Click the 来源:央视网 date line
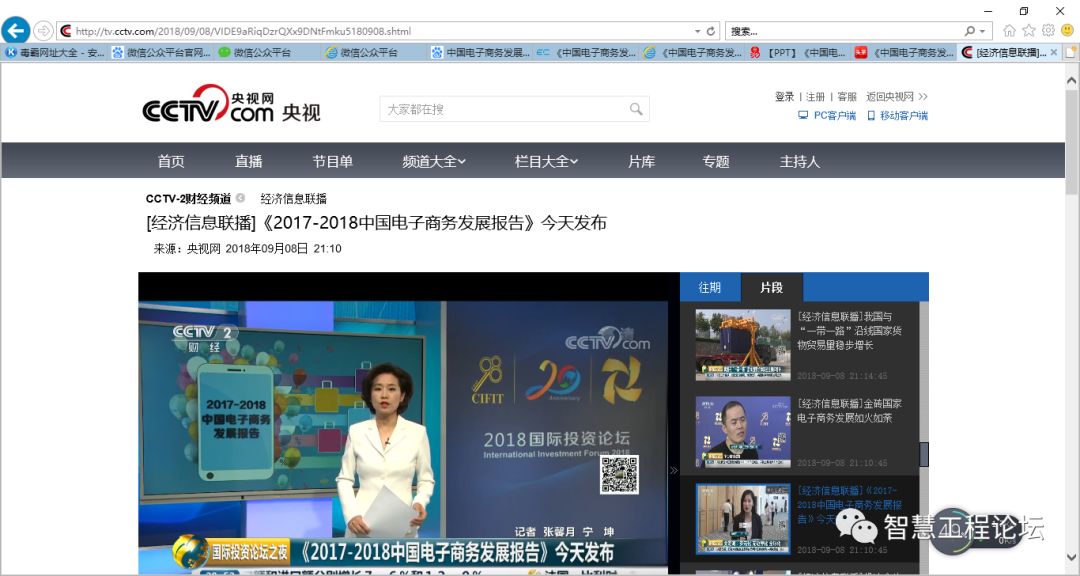1080x576 pixels. pos(247,249)
